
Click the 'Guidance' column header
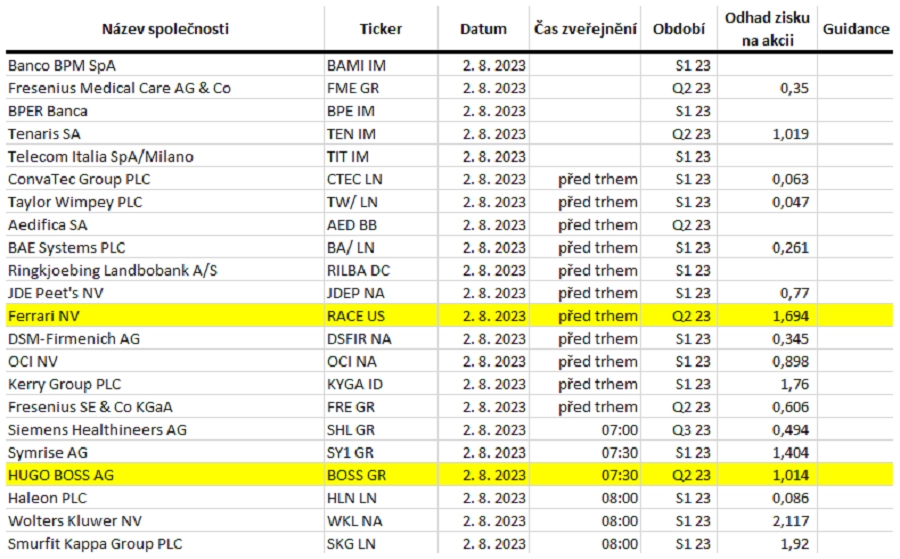pyautogui.click(x=856, y=29)
